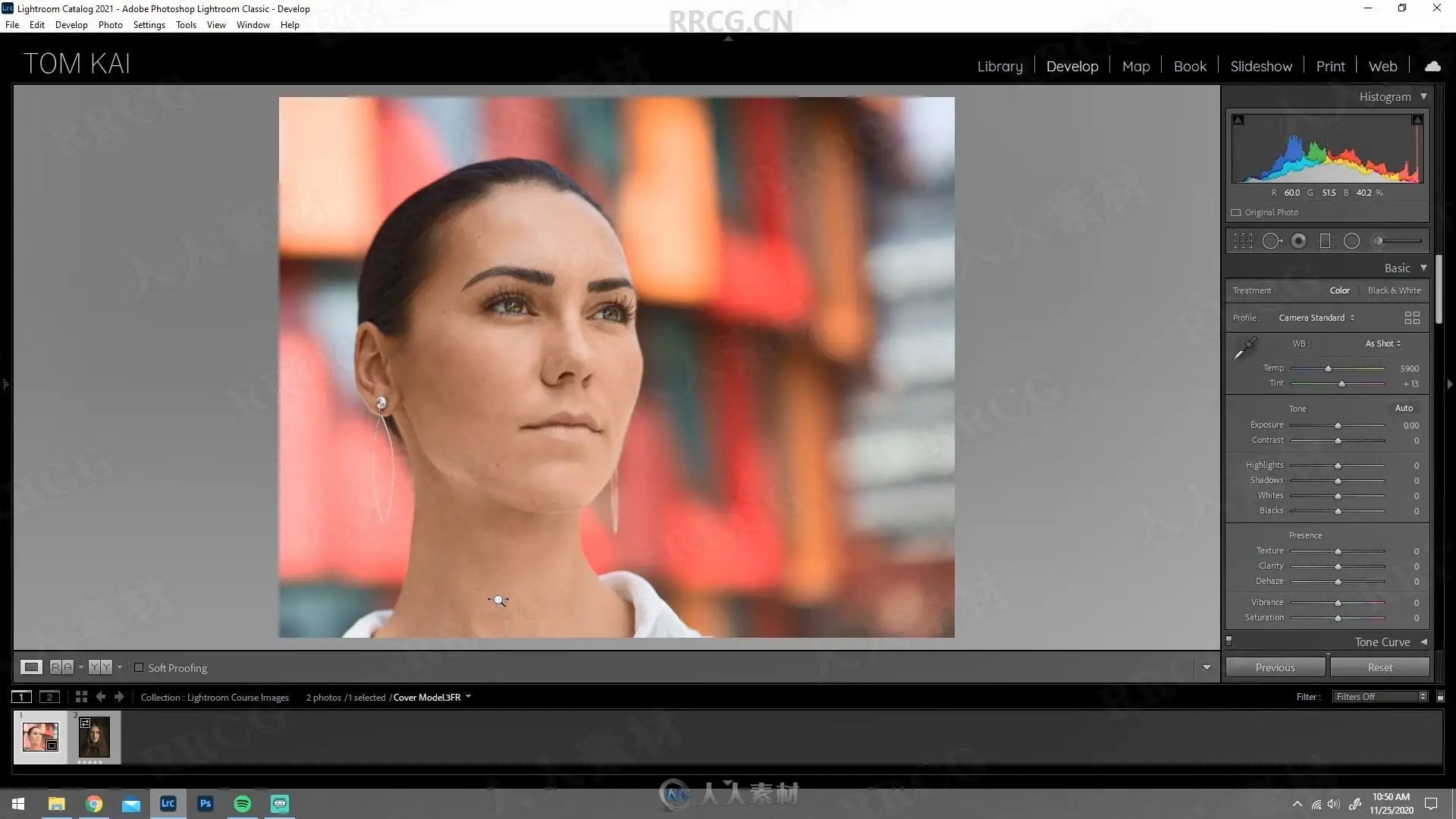Open the Settings menu

click(149, 25)
